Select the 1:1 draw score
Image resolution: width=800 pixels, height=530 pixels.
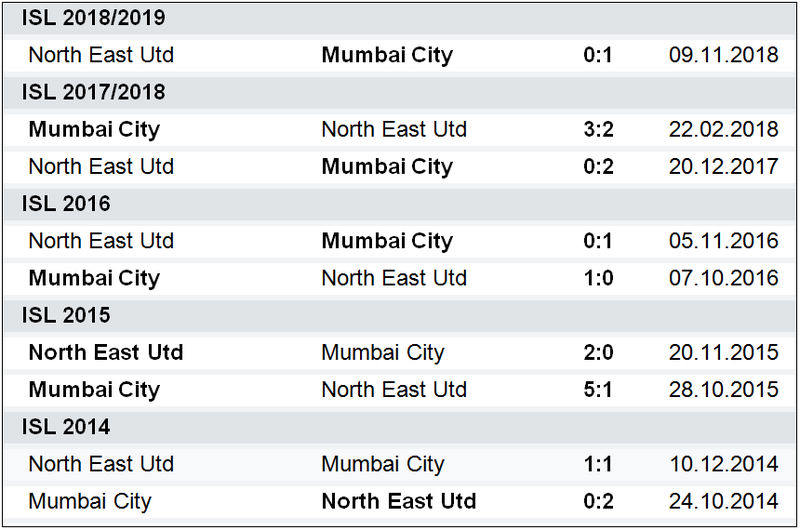point(598,464)
